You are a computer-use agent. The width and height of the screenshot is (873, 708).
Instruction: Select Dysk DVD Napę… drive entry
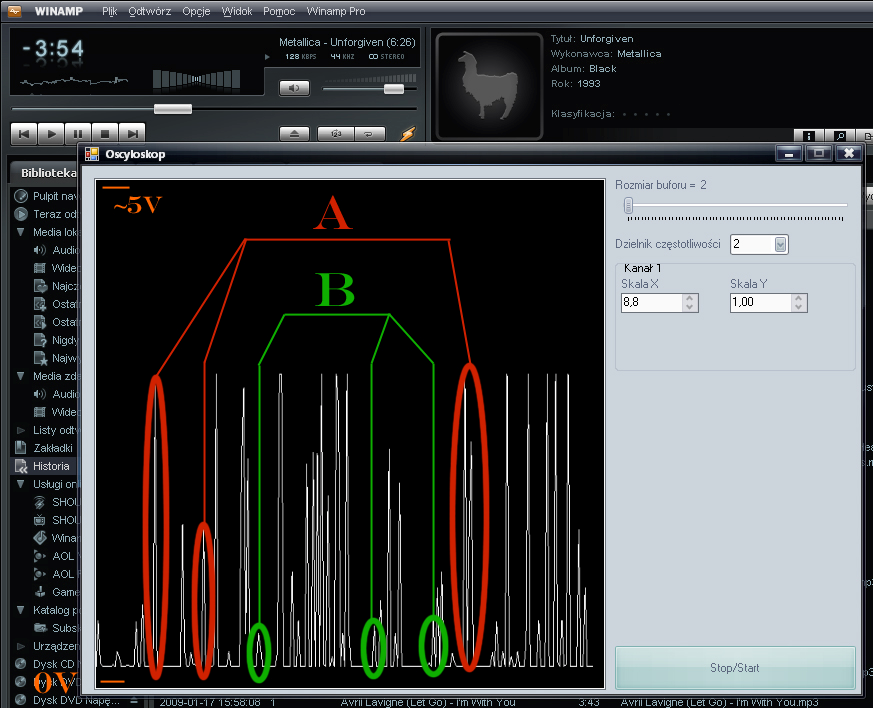click(x=67, y=700)
